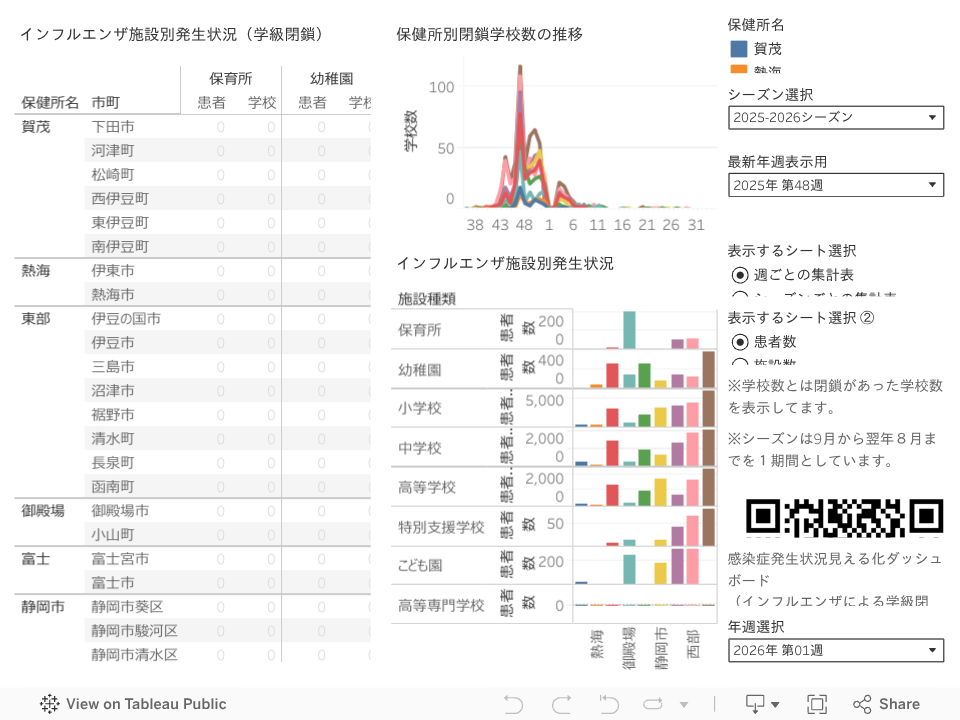This screenshot has height=720, width=960.
Task: Select the 週ごとの集計表 radio button
Action: pos(740,275)
